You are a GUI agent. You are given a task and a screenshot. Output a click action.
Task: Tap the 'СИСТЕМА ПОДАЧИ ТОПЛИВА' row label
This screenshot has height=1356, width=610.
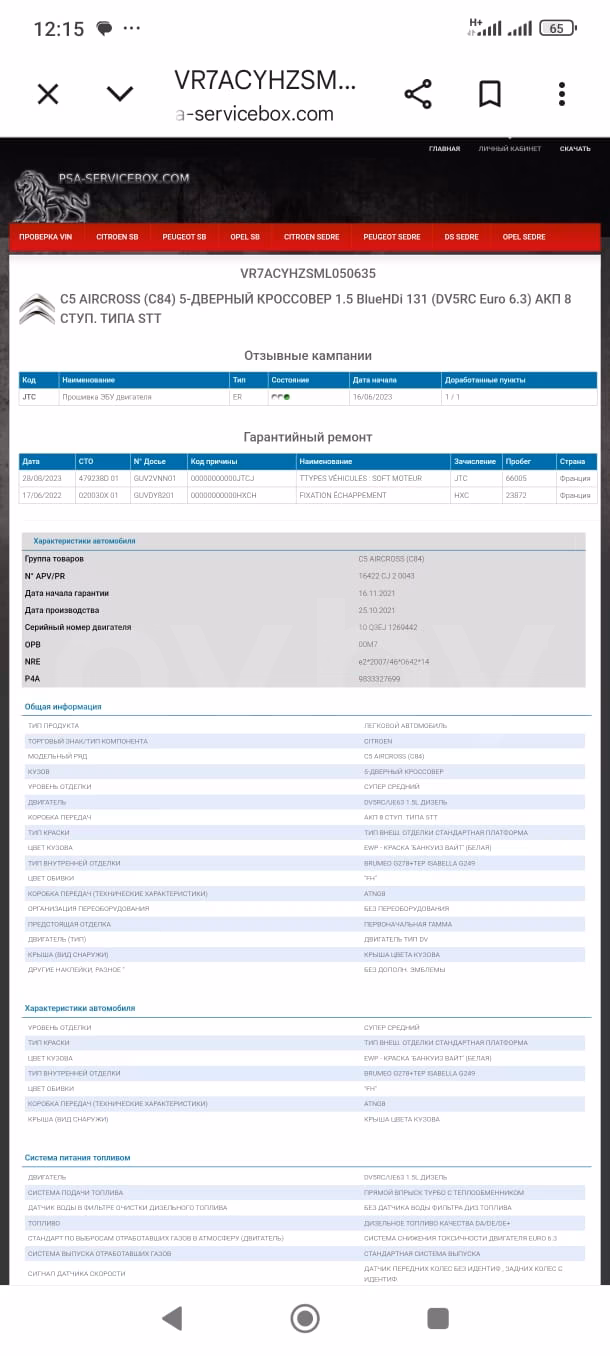pos(75,1193)
